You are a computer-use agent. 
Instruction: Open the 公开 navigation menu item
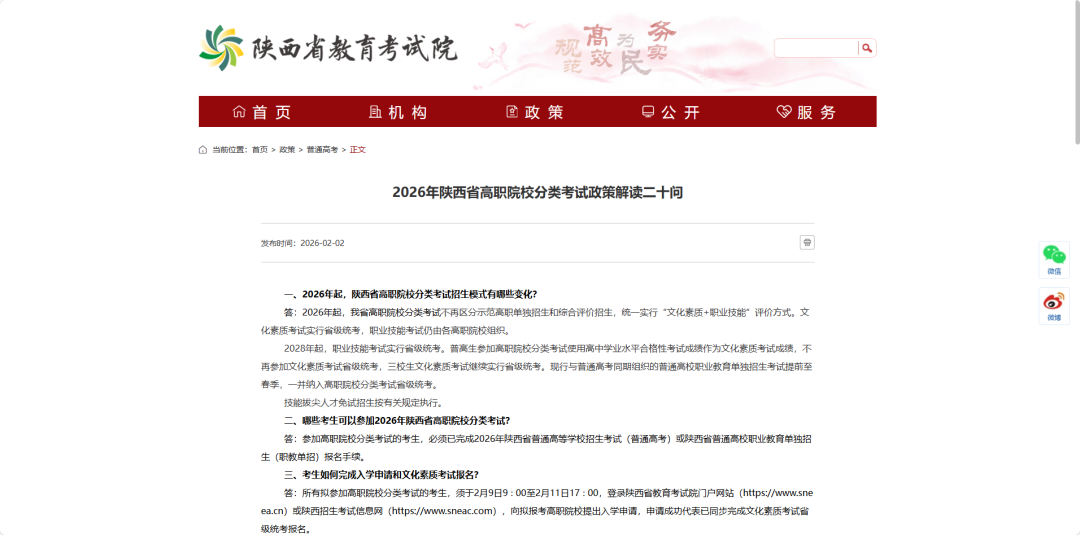(x=671, y=112)
